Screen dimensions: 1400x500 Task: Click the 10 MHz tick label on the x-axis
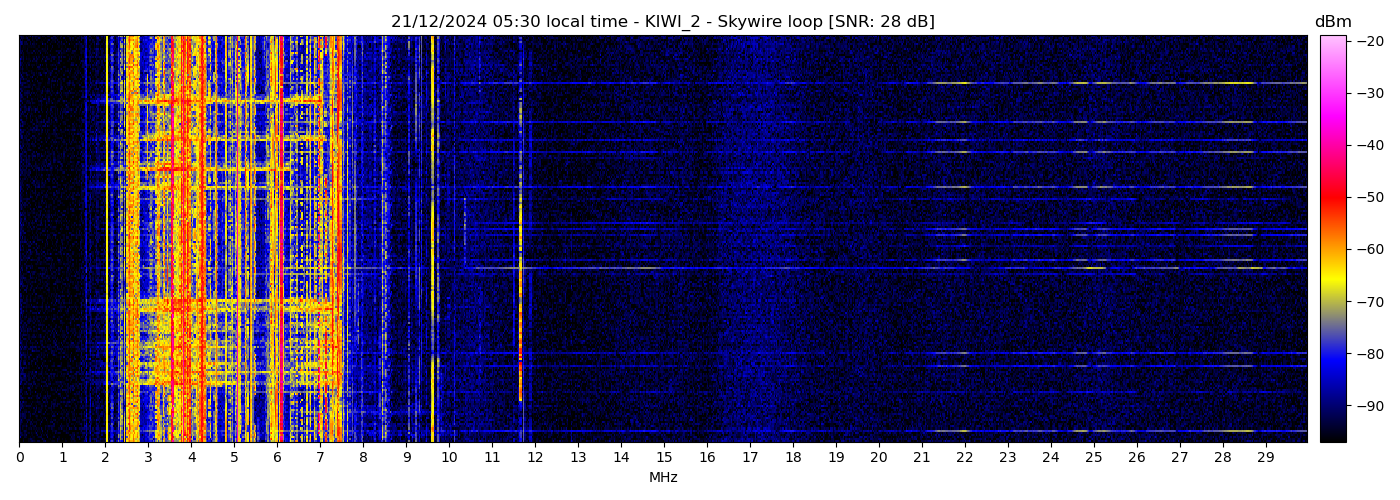(x=449, y=458)
